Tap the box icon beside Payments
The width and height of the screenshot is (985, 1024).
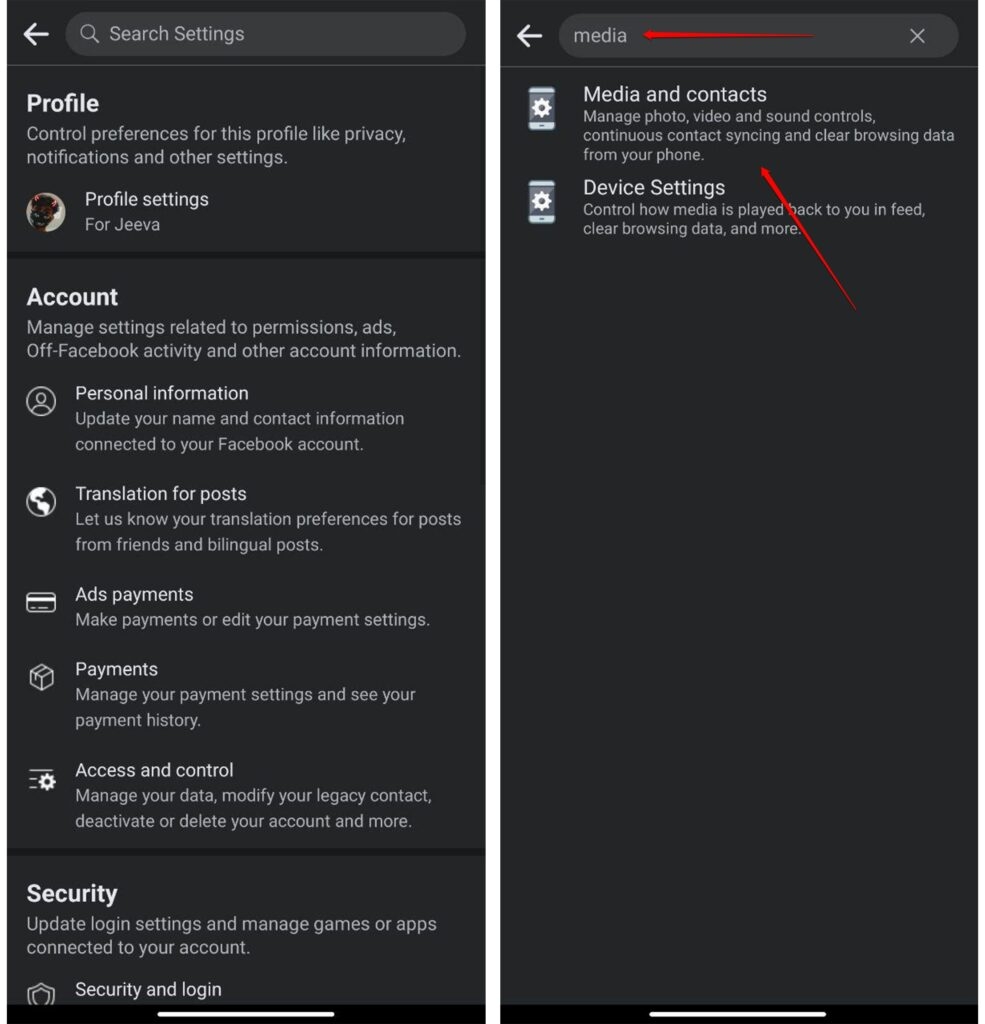[41, 677]
